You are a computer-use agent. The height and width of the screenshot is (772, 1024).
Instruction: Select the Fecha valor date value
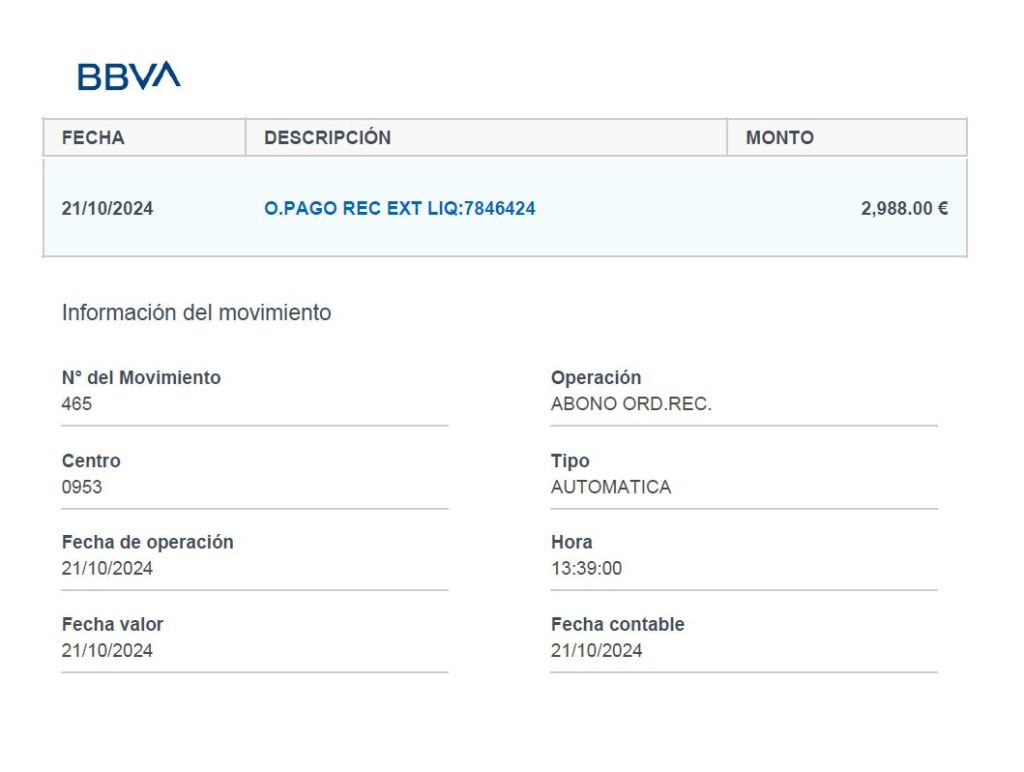107,650
